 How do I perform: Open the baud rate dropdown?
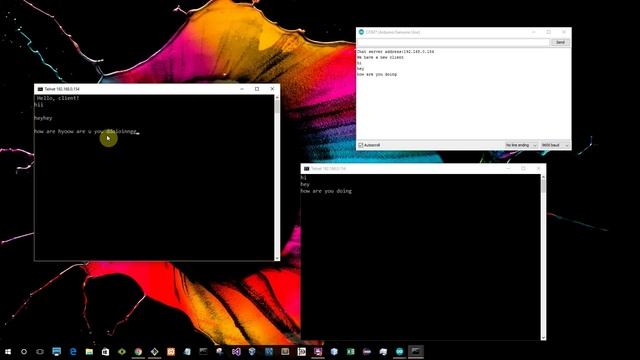coord(555,145)
